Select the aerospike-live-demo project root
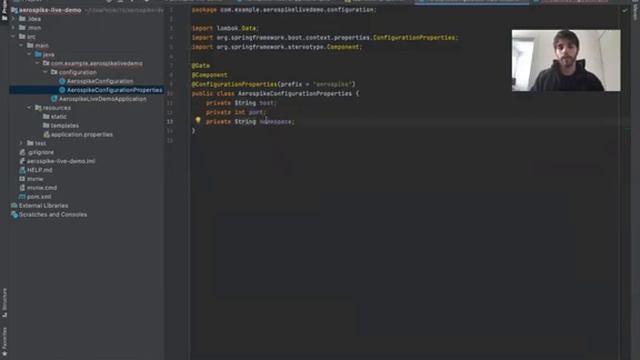640x360 pixels. click(x=50, y=10)
